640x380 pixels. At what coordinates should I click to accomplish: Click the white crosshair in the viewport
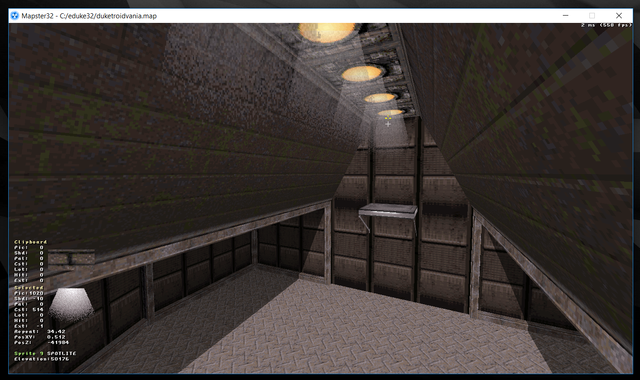(x=388, y=124)
